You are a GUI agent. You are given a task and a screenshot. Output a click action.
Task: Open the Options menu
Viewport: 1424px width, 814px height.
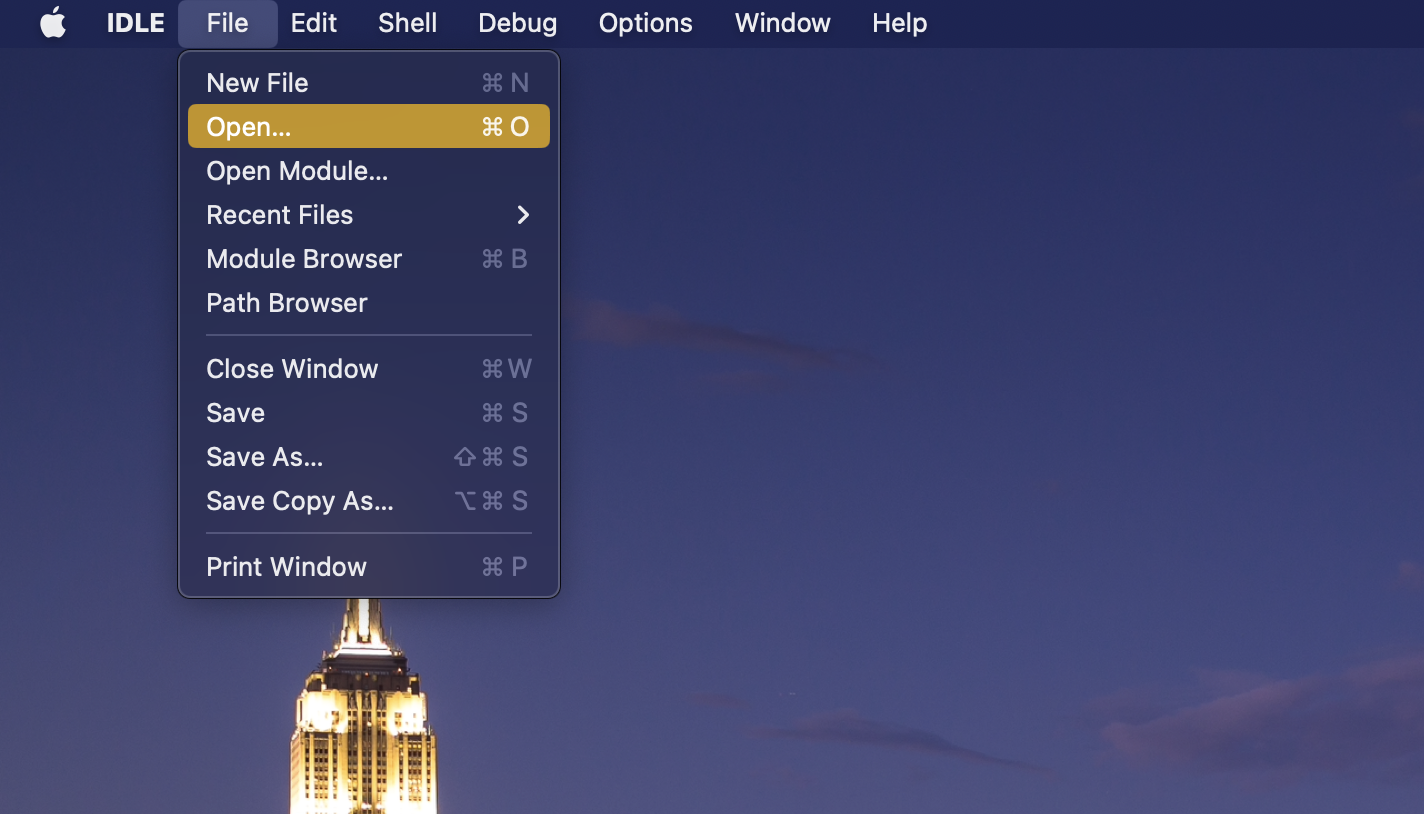[x=645, y=23]
